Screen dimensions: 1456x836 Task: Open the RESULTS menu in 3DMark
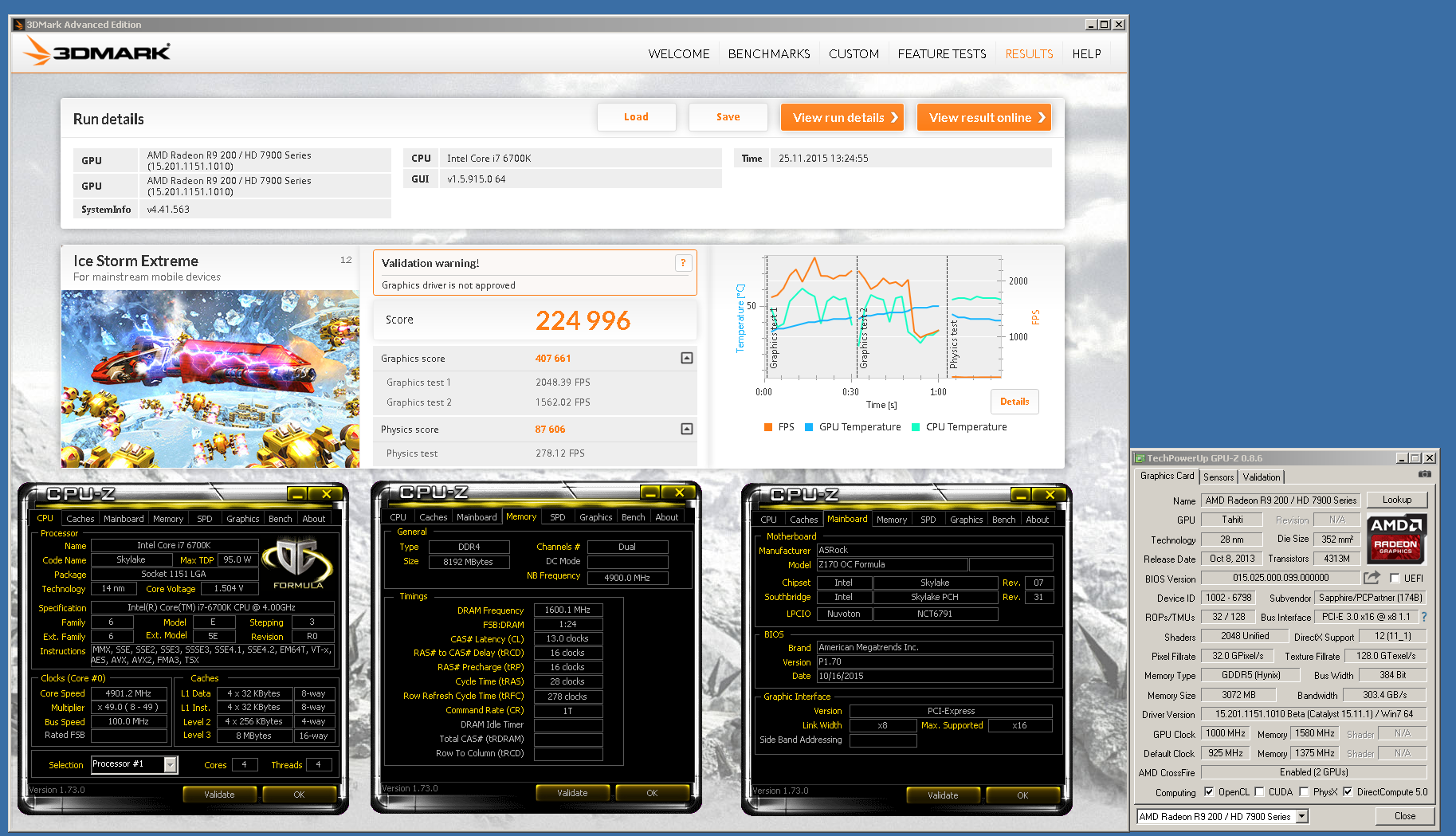tap(1029, 54)
